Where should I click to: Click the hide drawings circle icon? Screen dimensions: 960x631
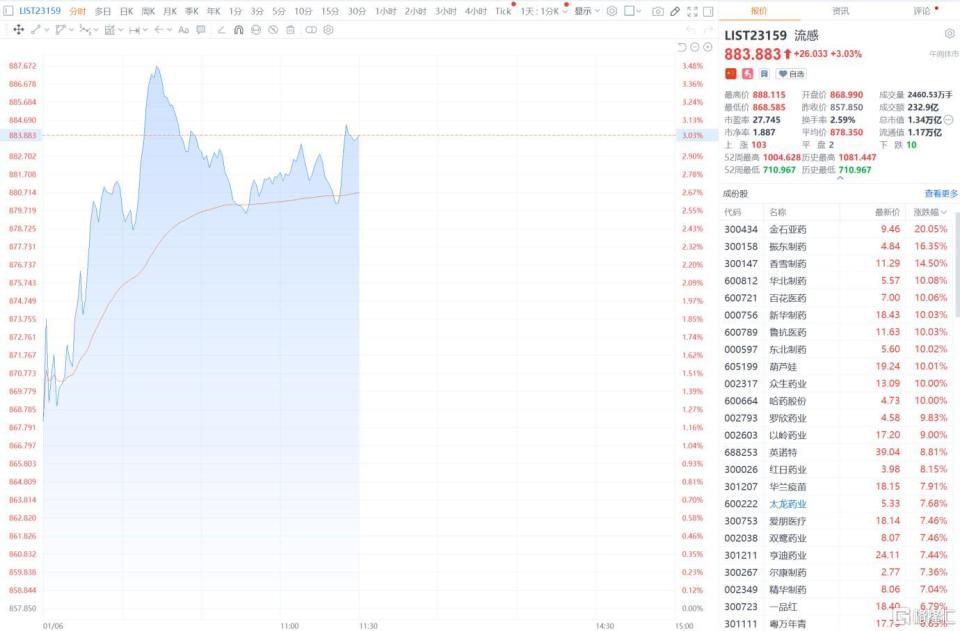pyautogui.click(x=256, y=29)
